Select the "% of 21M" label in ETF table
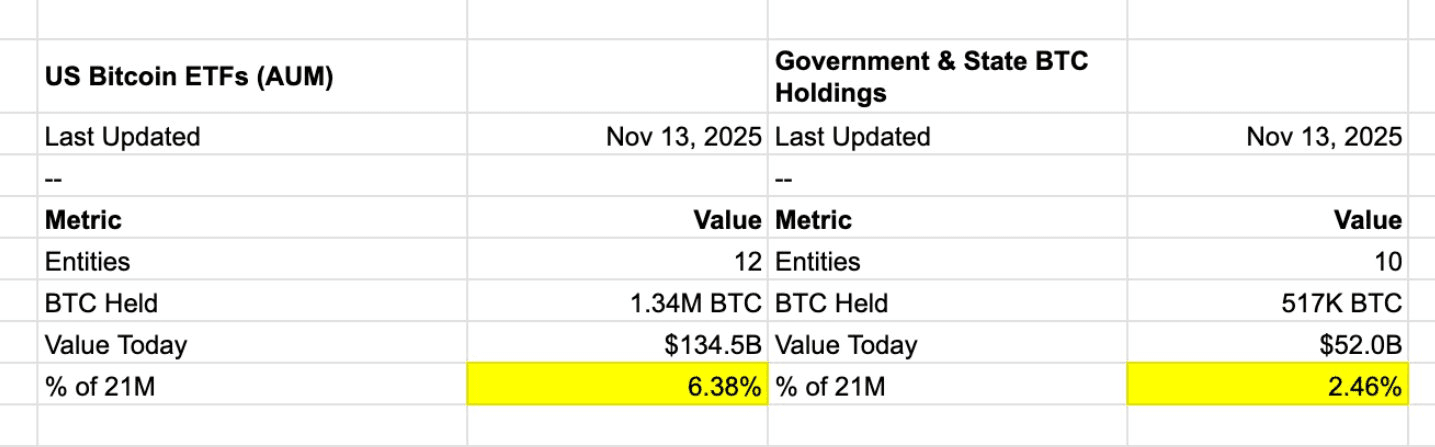1435x447 pixels. click(100, 386)
